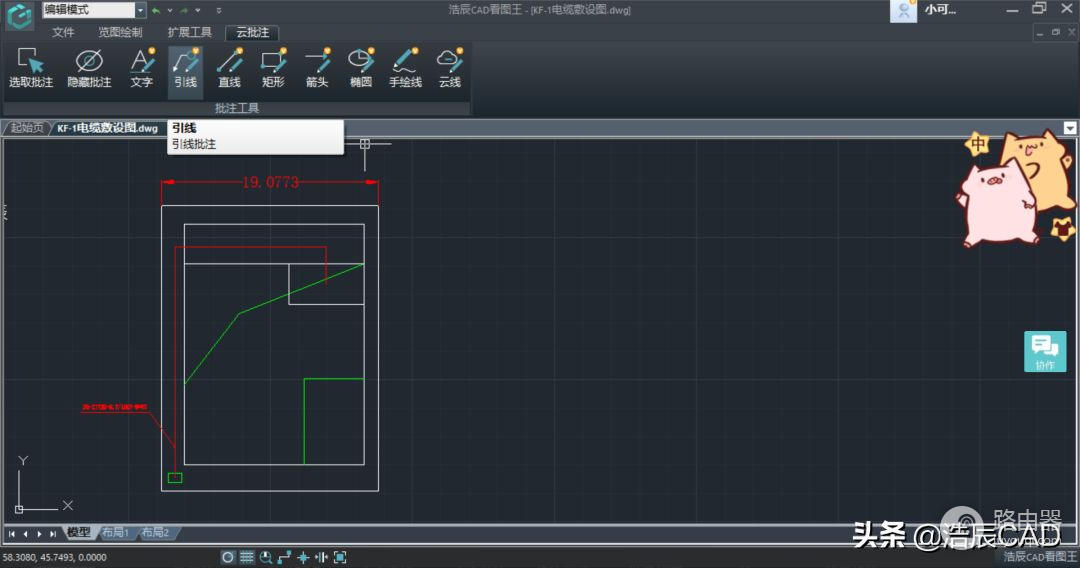Click the 协作 collaboration button

click(1045, 351)
